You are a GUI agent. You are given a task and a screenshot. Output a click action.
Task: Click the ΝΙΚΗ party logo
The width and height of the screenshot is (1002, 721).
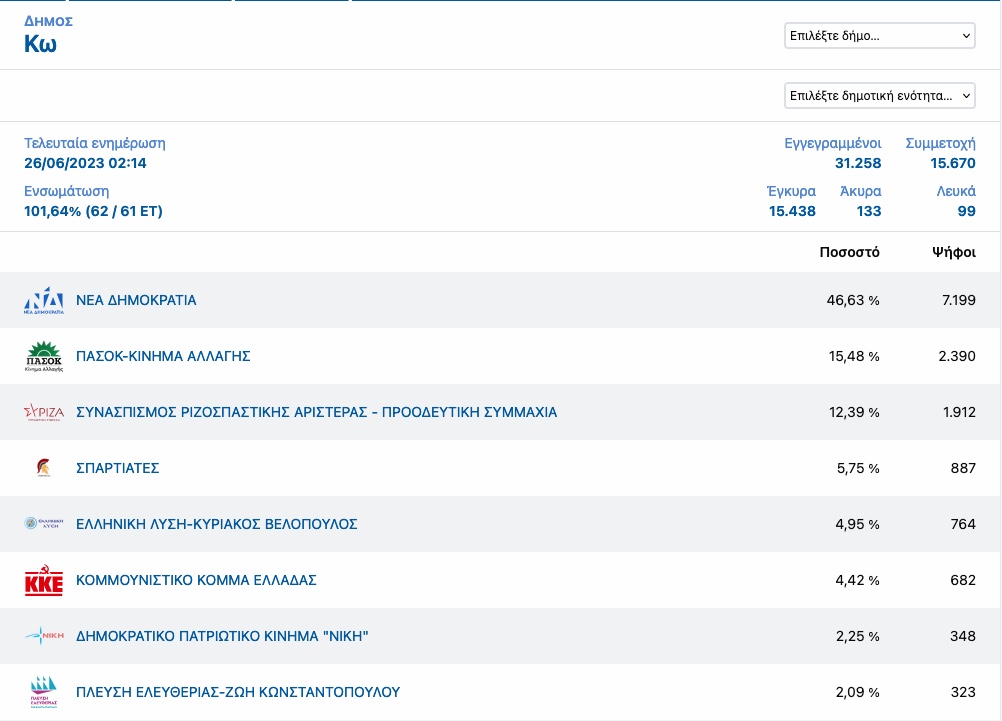tap(43, 636)
